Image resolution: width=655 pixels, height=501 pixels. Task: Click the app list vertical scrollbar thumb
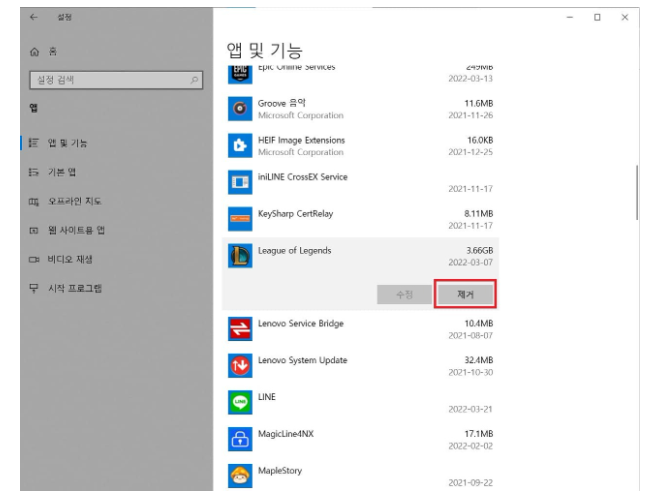[x=637, y=192]
